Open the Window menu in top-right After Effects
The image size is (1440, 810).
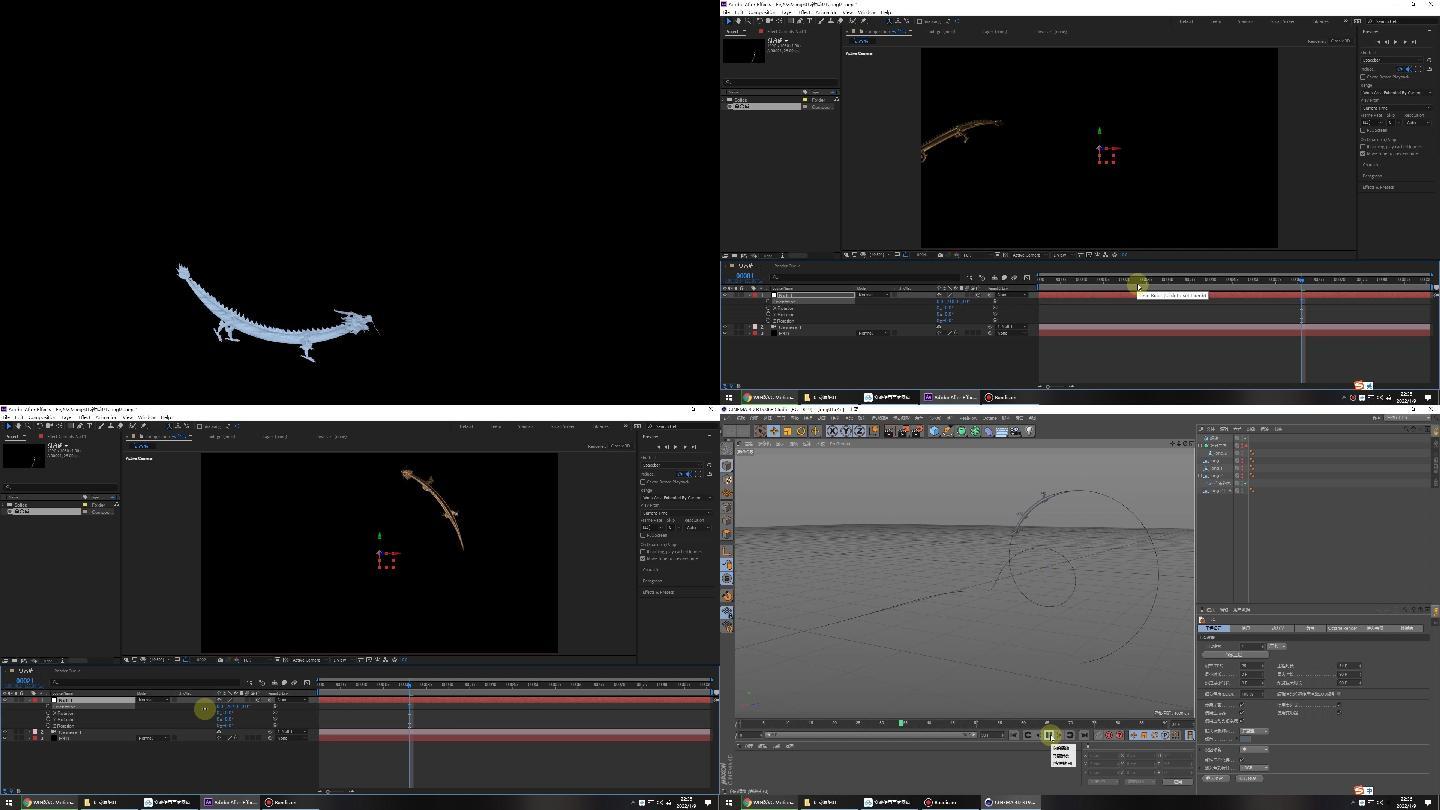tap(866, 12)
